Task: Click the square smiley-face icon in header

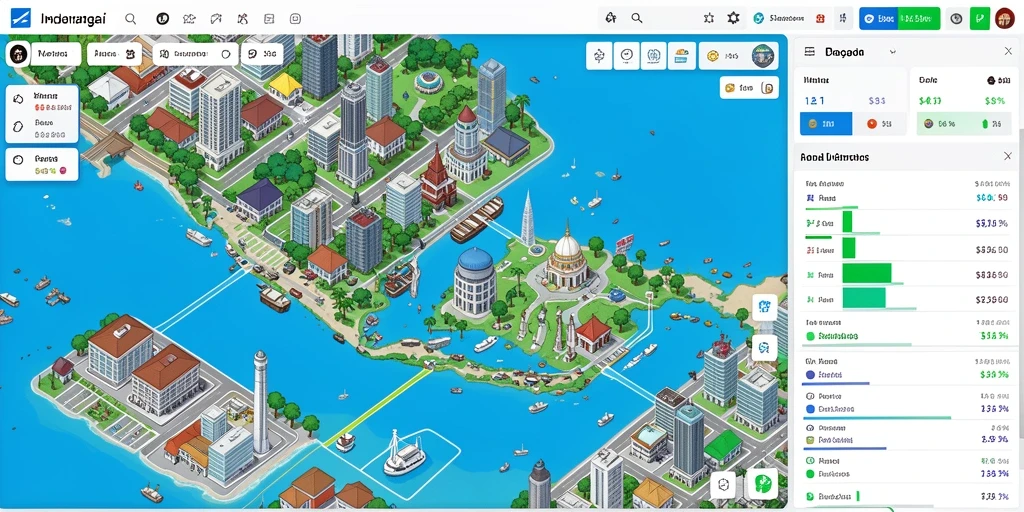Action: 295,19
